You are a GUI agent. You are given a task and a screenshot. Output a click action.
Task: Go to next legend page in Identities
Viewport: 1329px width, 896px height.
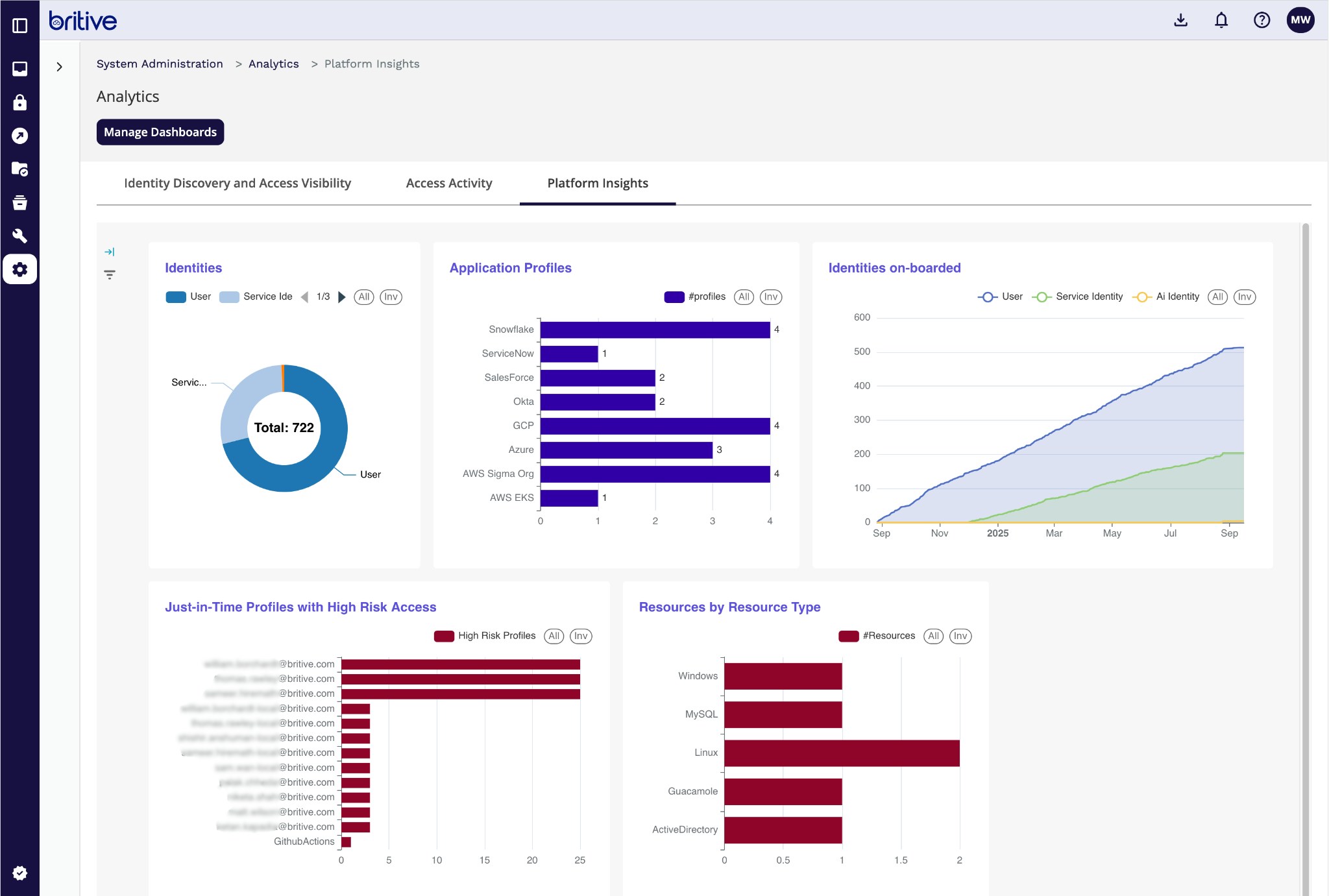342,297
